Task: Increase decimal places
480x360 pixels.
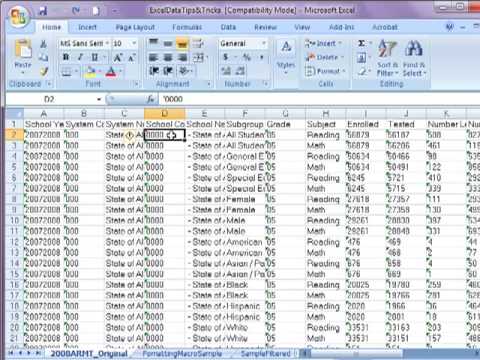Action: 226,71
